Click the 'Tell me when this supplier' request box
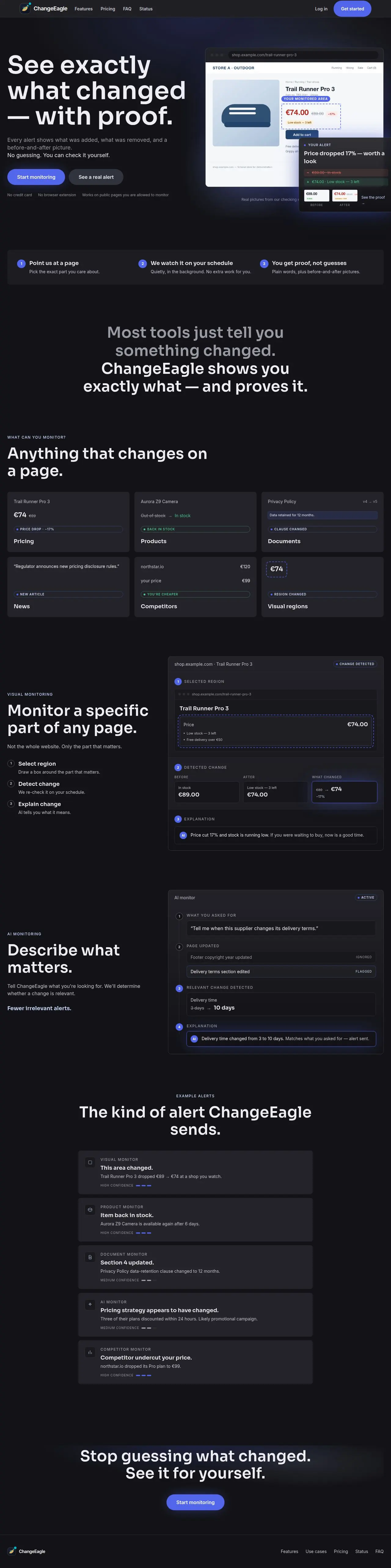391x1568 pixels. pyautogui.click(x=281, y=928)
